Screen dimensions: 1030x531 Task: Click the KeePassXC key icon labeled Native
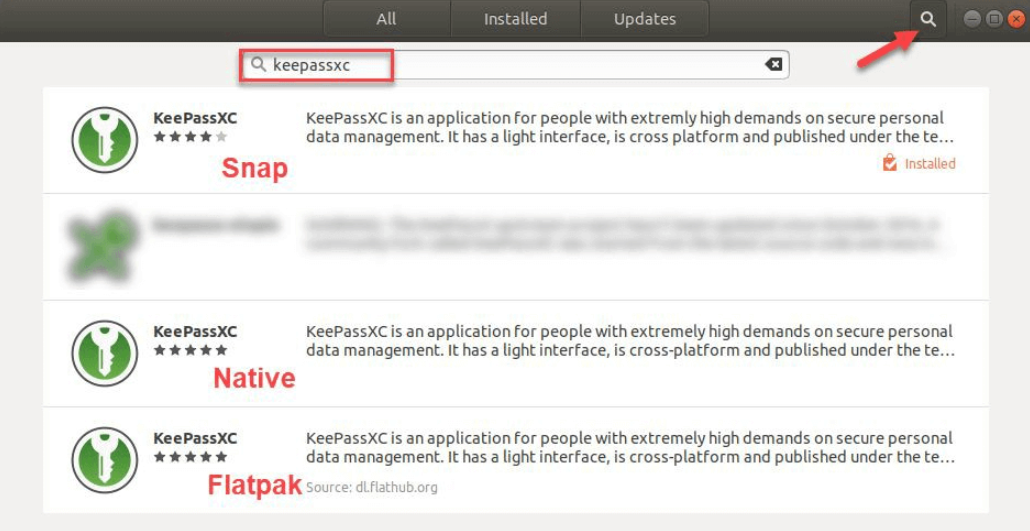coord(104,353)
